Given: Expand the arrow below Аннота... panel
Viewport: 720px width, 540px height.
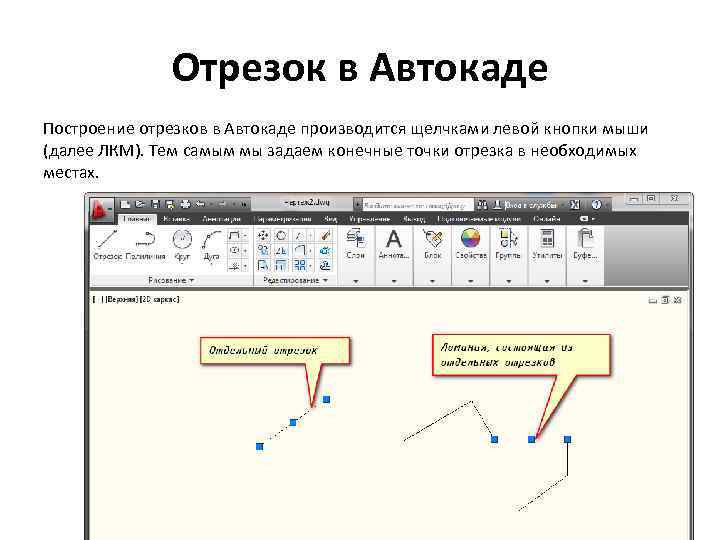Looking at the screenshot, I should tap(394, 281).
